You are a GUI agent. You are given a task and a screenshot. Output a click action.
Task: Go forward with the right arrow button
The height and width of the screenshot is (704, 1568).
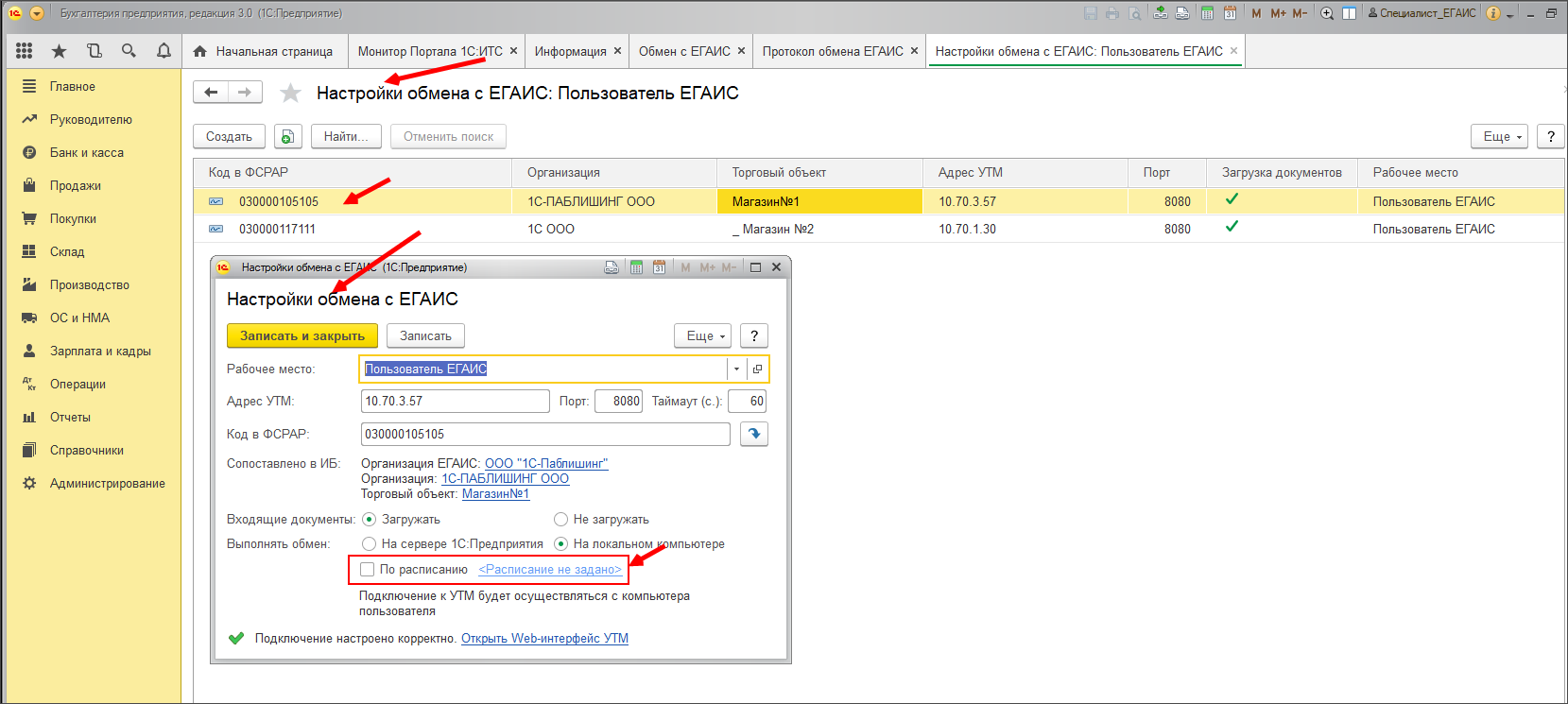coord(245,92)
